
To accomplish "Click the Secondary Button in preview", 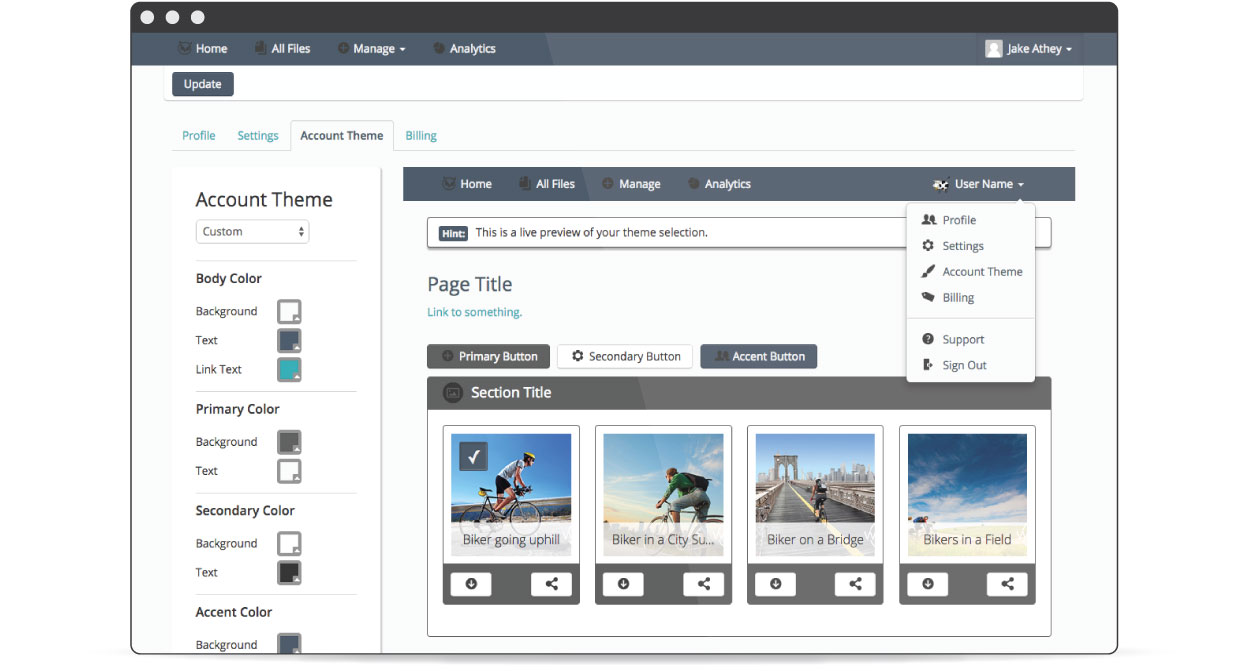I will click(625, 356).
